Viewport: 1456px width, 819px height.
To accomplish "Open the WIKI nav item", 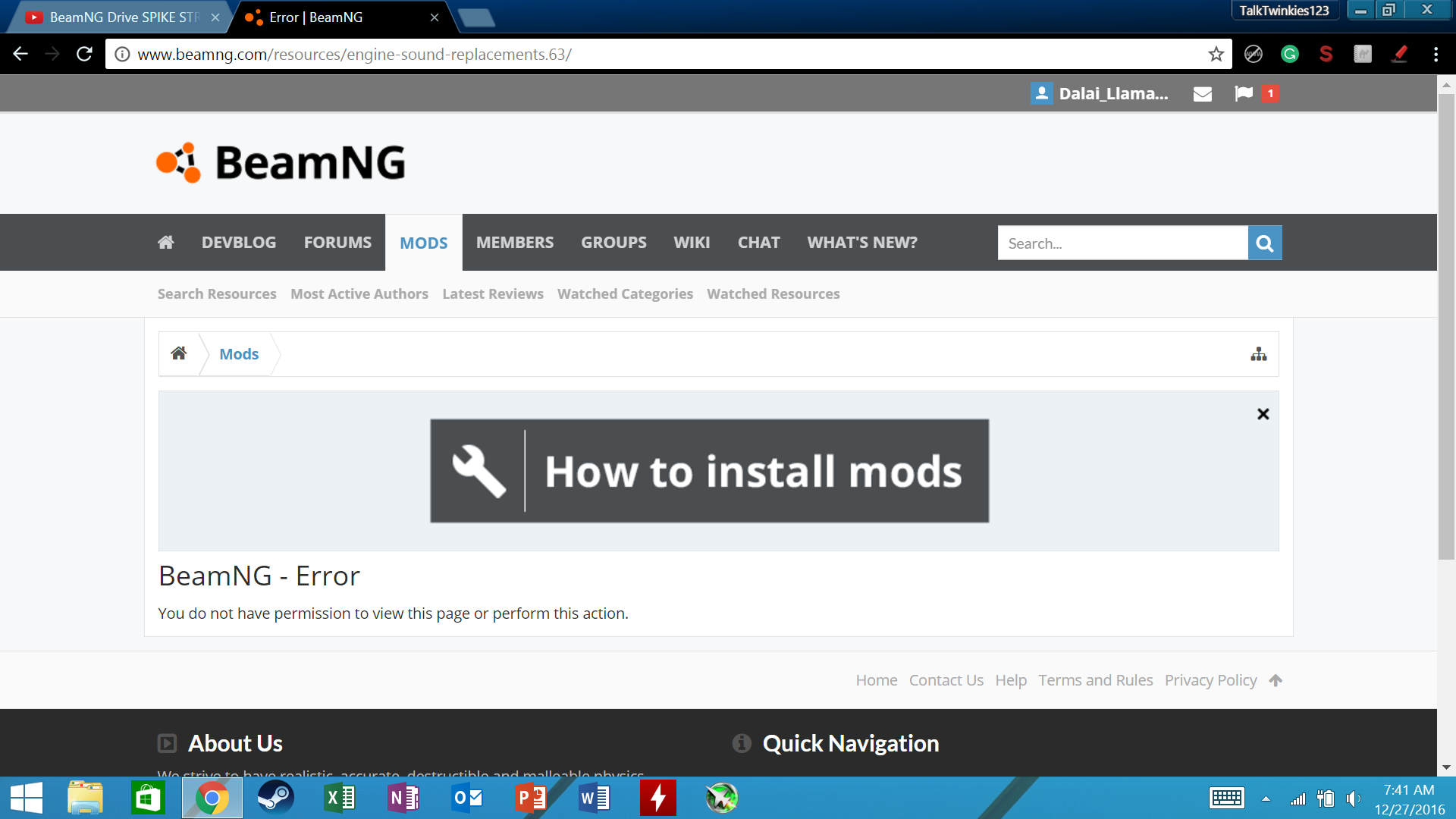I will pyautogui.click(x=692, y=242).
